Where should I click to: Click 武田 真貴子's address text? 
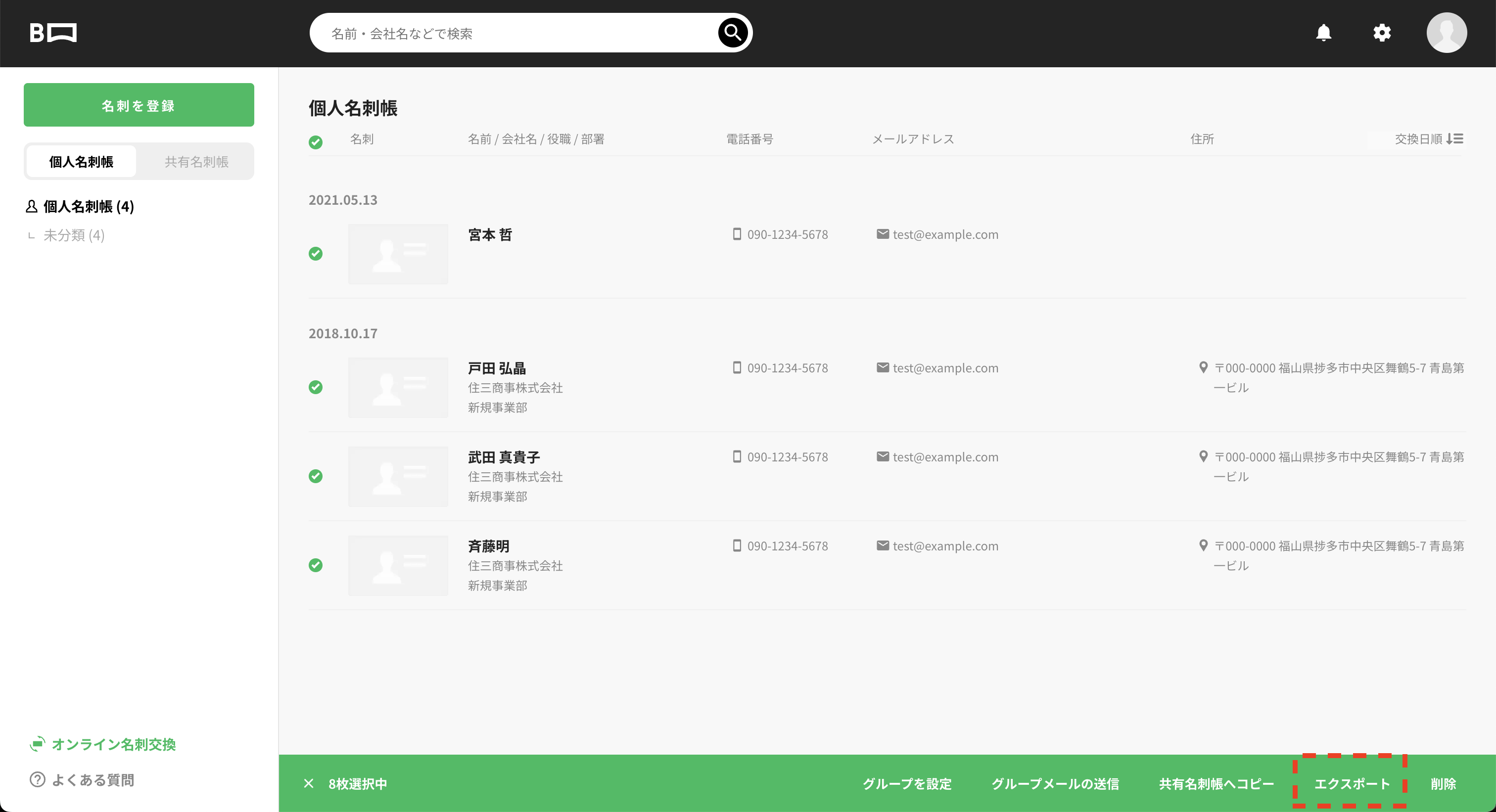(1339, 466)
